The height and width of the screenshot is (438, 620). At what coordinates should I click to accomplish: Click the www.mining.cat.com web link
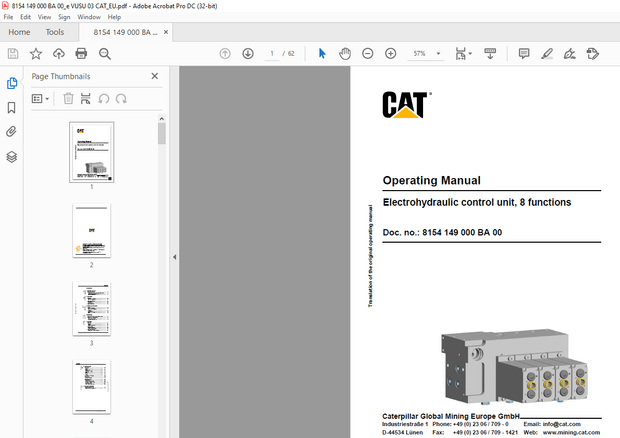(x=571, y=432)
